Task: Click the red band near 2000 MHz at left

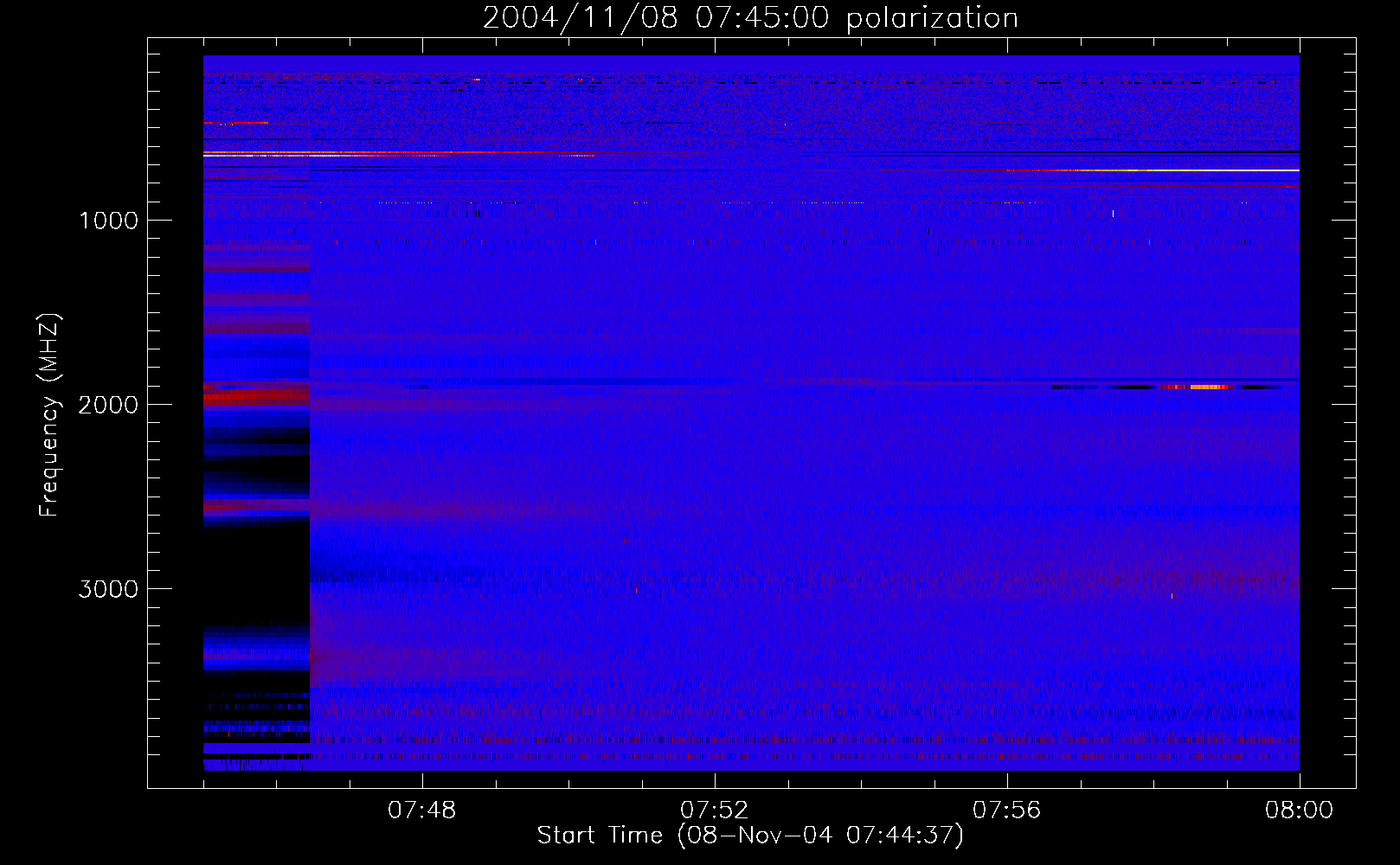Action: tap(256, 397)
